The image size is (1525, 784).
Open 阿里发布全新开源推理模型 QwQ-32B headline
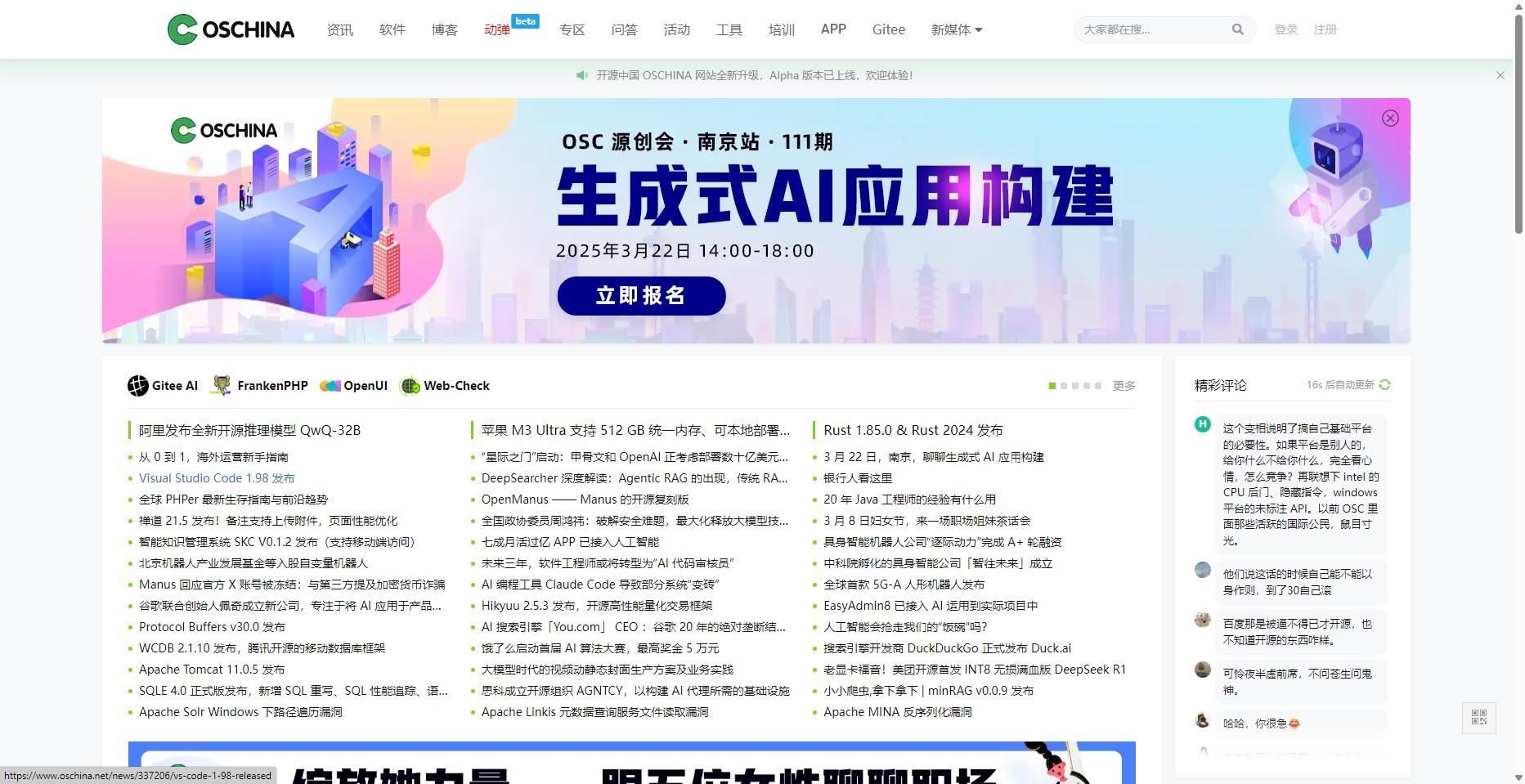coord(249,430)
